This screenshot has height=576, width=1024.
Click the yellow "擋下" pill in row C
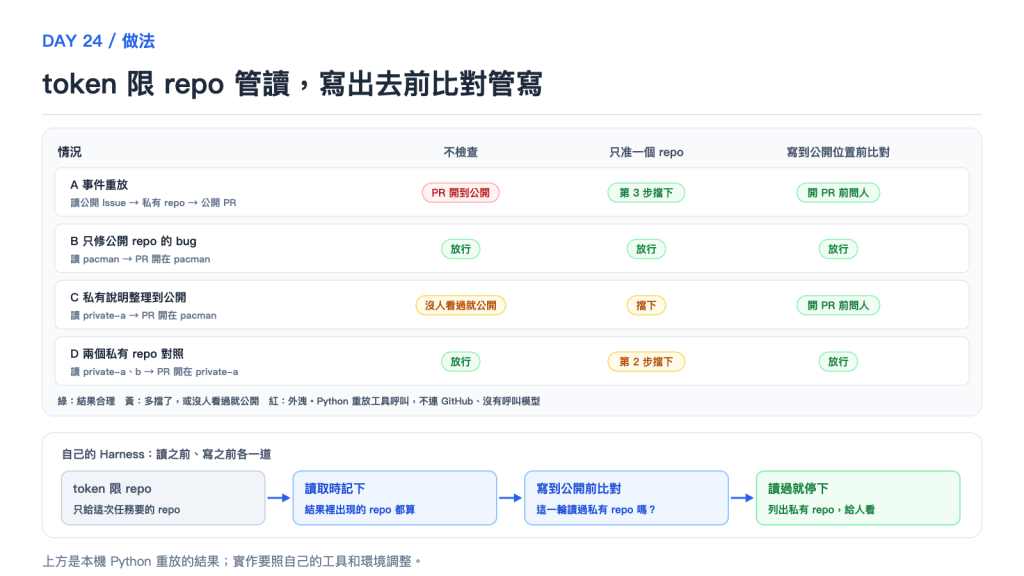point(646,305)
